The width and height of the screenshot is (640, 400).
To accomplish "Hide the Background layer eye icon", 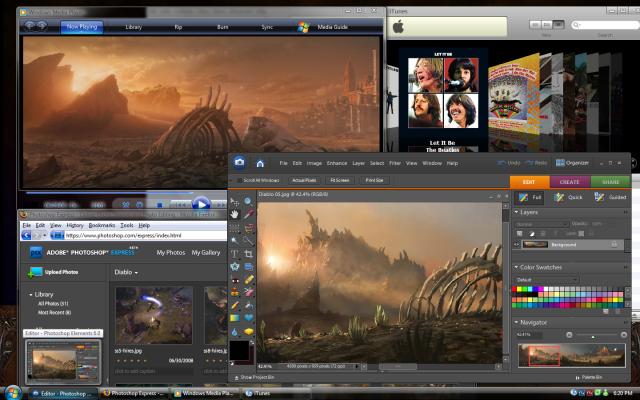I will 517,244.
